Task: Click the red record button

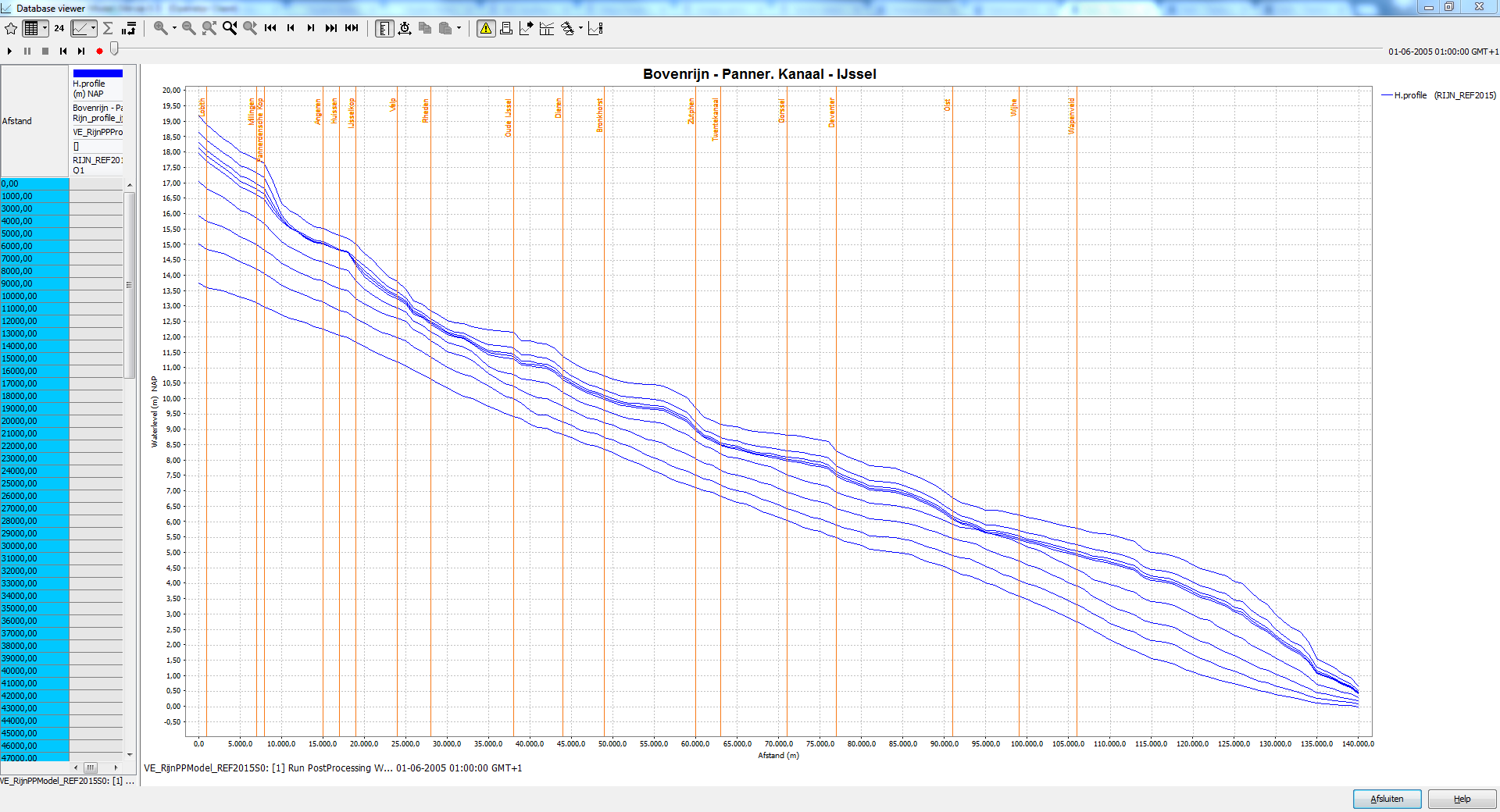Action: click(x=99, y=51)
